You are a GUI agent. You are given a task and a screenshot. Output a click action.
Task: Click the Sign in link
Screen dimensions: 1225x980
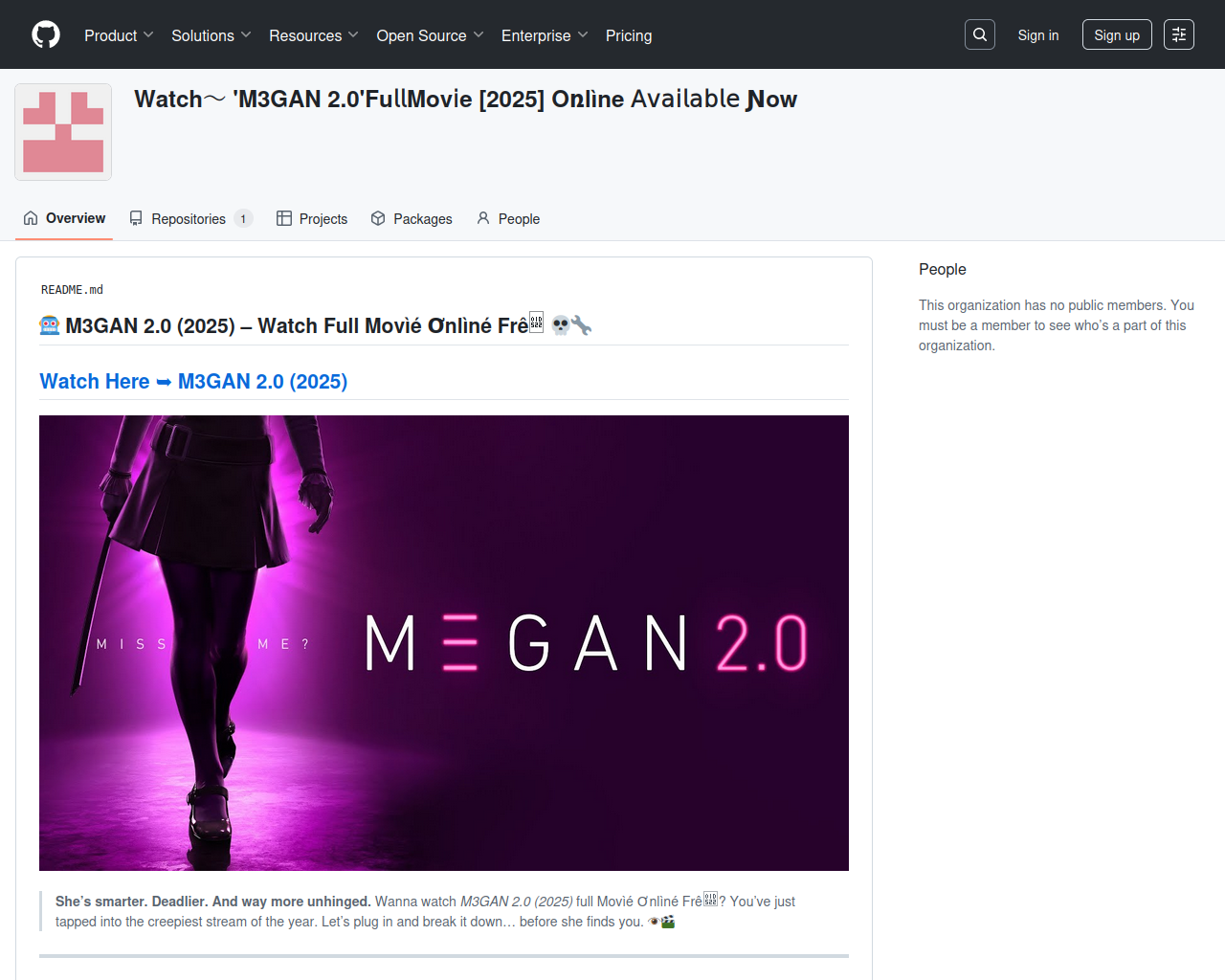[1037, 35]
